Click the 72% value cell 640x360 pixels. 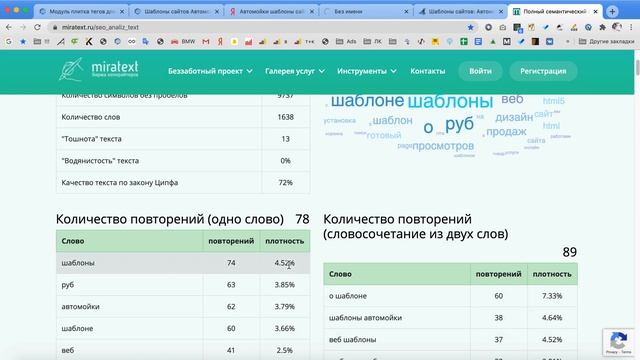pos(285,182)
